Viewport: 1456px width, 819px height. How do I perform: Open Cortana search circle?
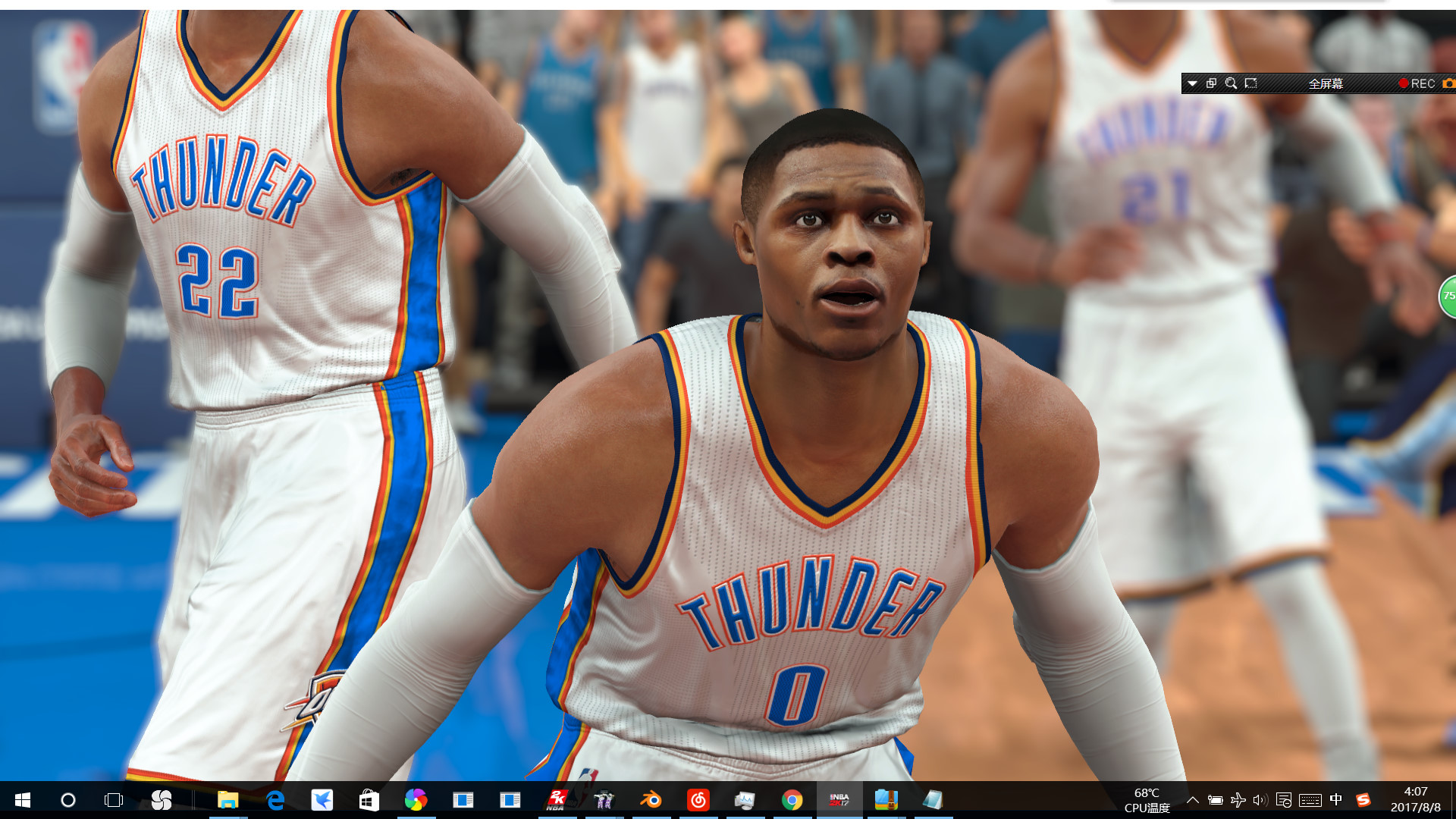pos(68,800)
